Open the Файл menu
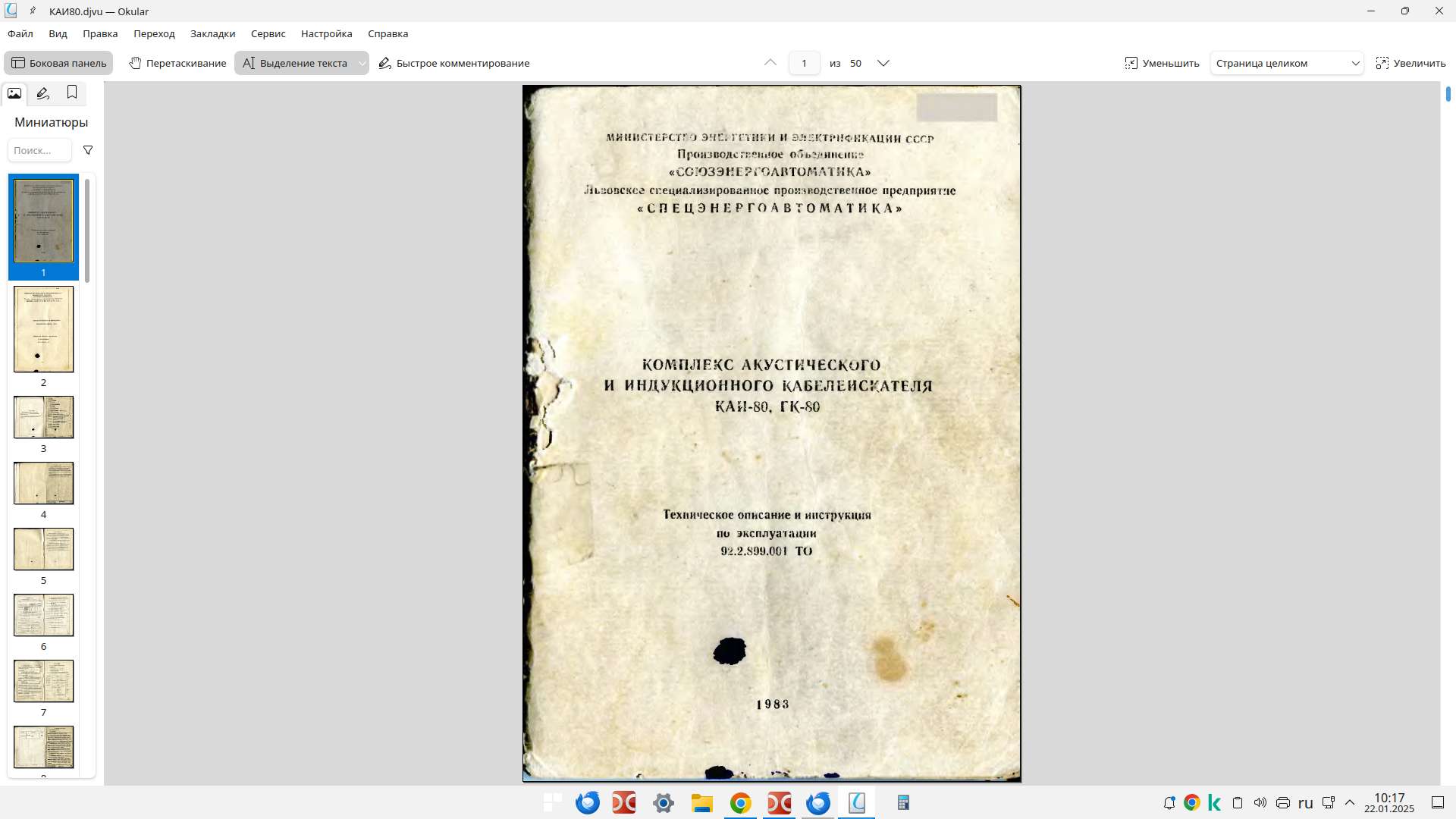 click(x=20, y=33)
